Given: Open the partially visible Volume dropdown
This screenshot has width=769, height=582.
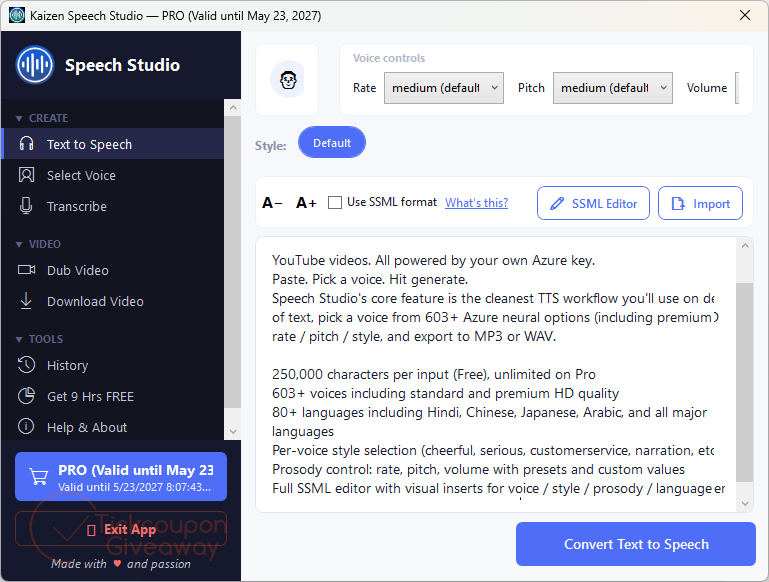Looking at the screenshot, I should [737, 88].
